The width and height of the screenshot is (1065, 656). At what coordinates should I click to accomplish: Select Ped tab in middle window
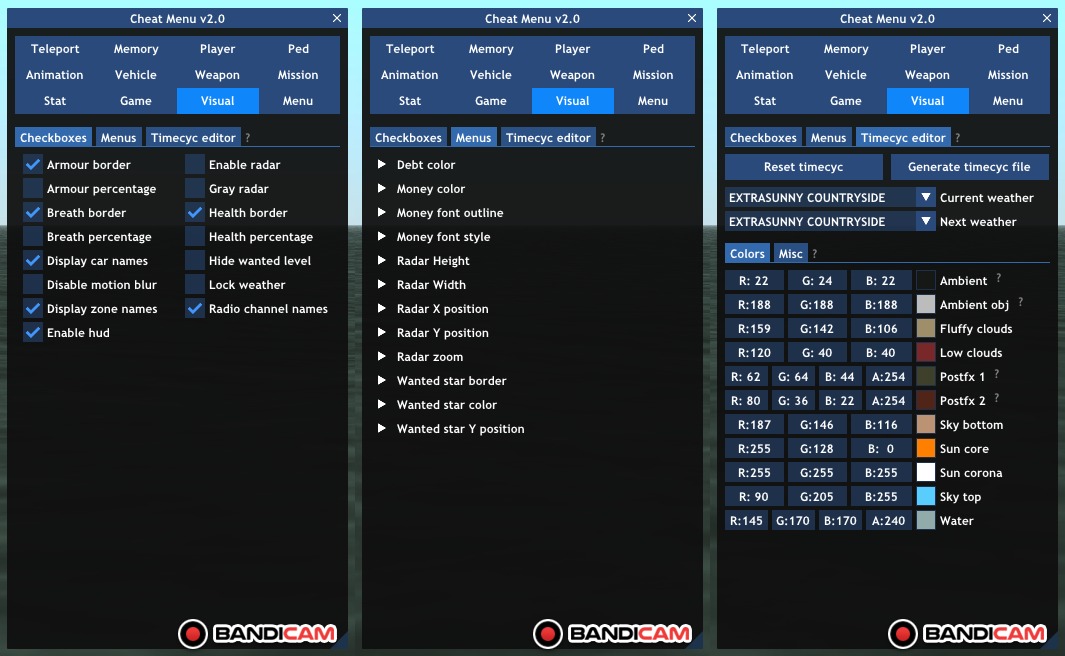coord(653,49)
